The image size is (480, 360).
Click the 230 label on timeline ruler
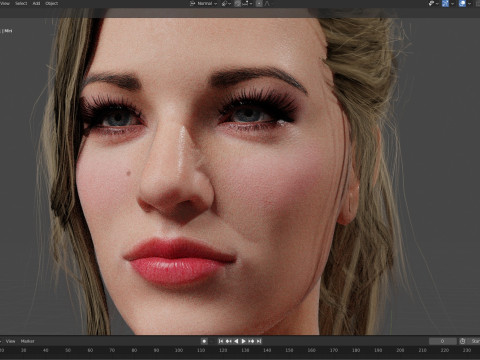(x=467, y=350)
